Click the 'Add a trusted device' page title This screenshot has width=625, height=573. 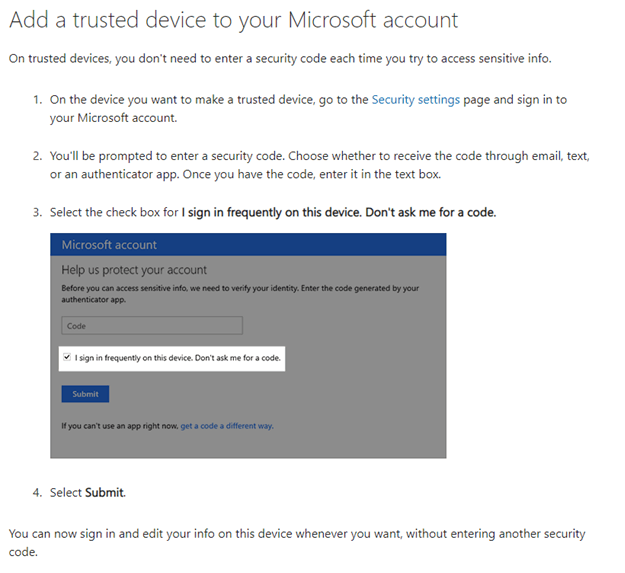pyautogui.click(x=234, y=20)
